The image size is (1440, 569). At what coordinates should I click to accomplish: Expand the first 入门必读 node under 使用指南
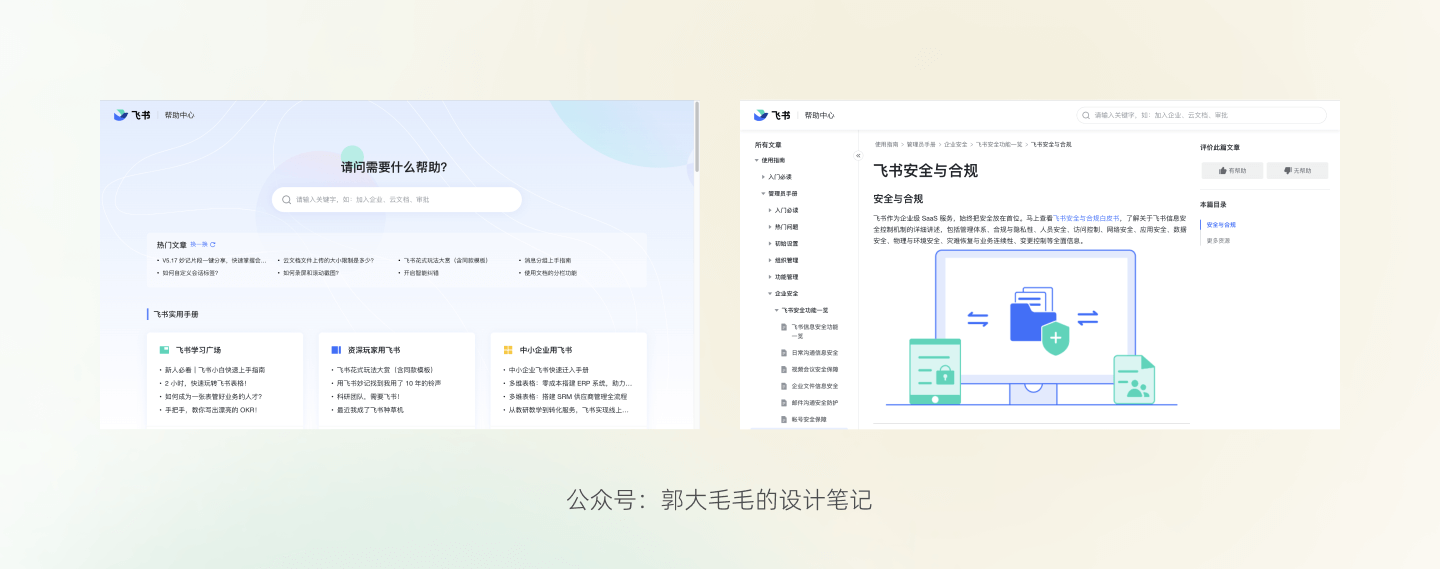(763, 177)
